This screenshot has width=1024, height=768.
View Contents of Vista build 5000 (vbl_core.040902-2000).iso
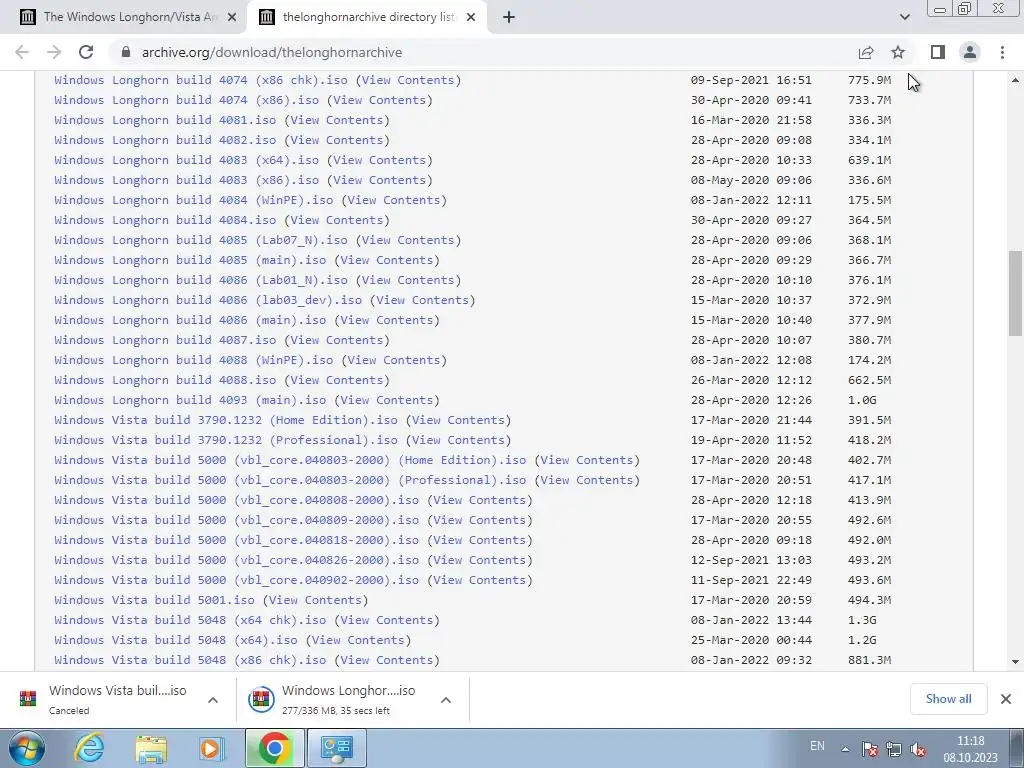(480, 580)
